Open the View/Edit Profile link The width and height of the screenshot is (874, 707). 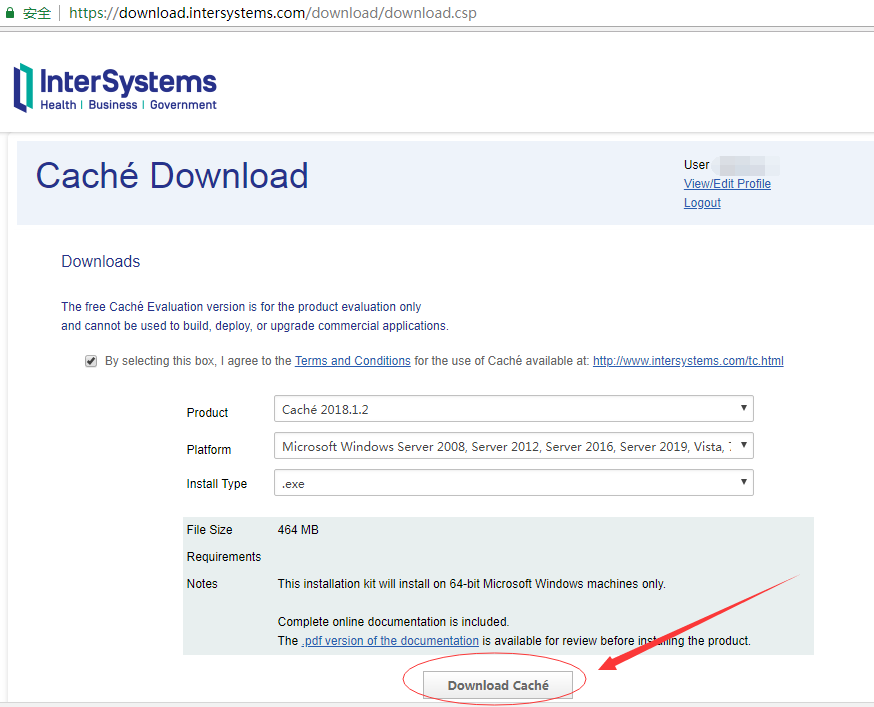(x=727, y=184)
